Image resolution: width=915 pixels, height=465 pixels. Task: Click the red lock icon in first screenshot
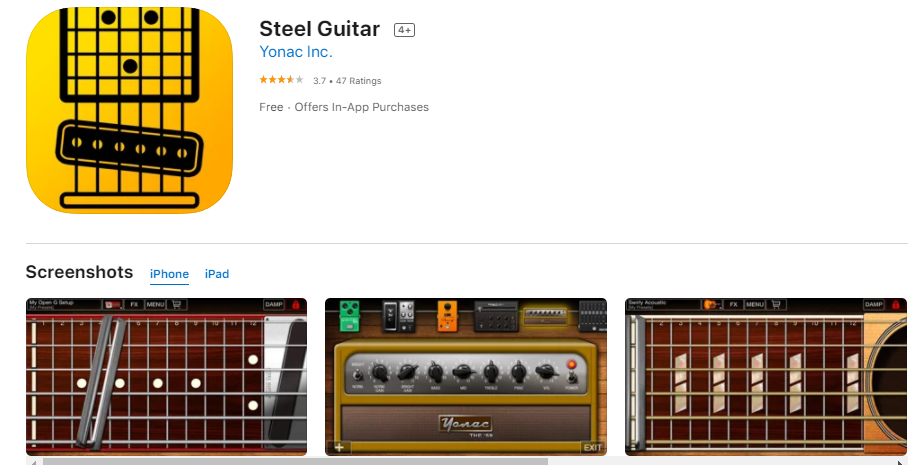click(x=296, y=305)
